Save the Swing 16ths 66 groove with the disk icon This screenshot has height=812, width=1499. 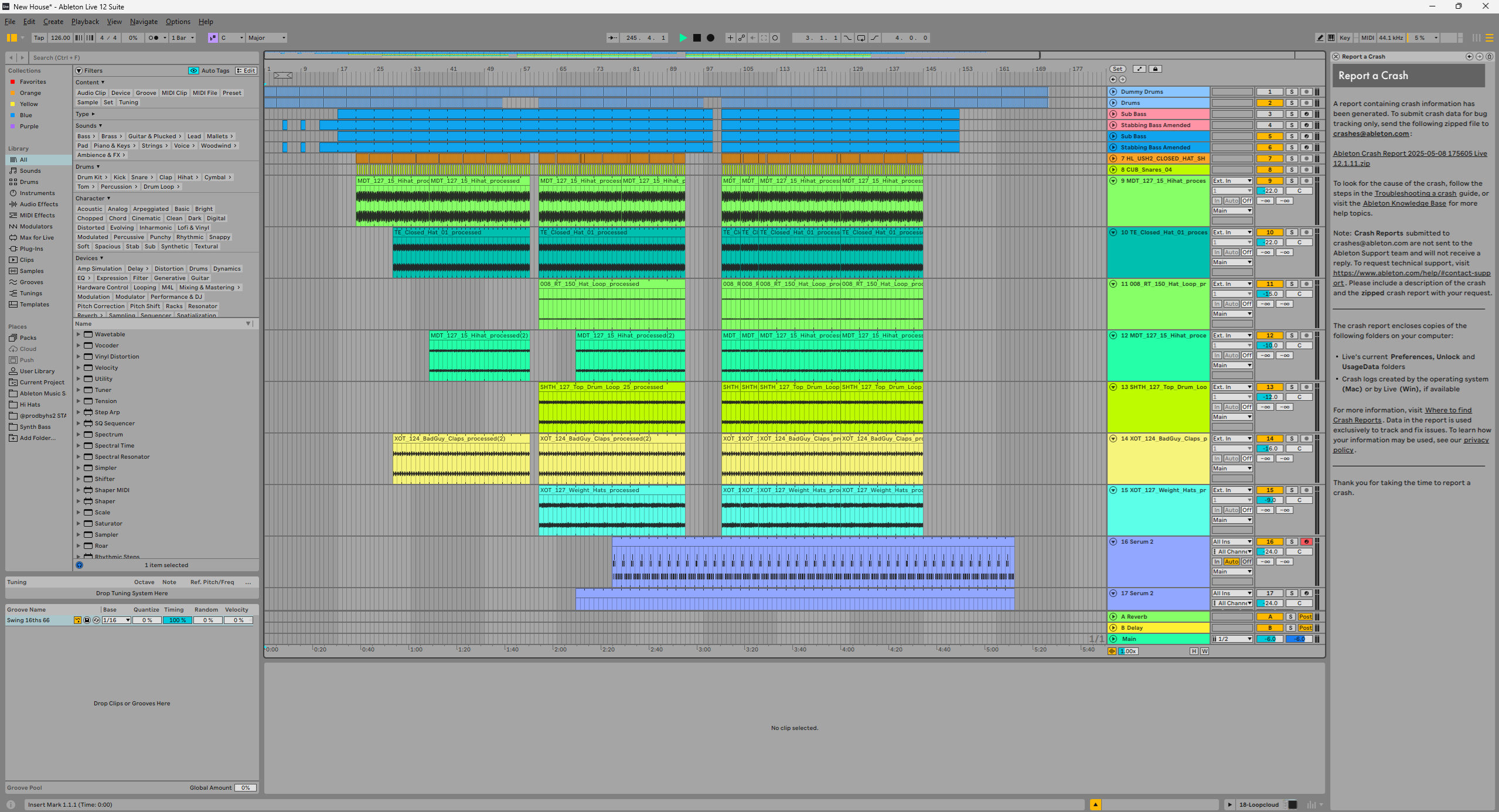tap(87, 620)
